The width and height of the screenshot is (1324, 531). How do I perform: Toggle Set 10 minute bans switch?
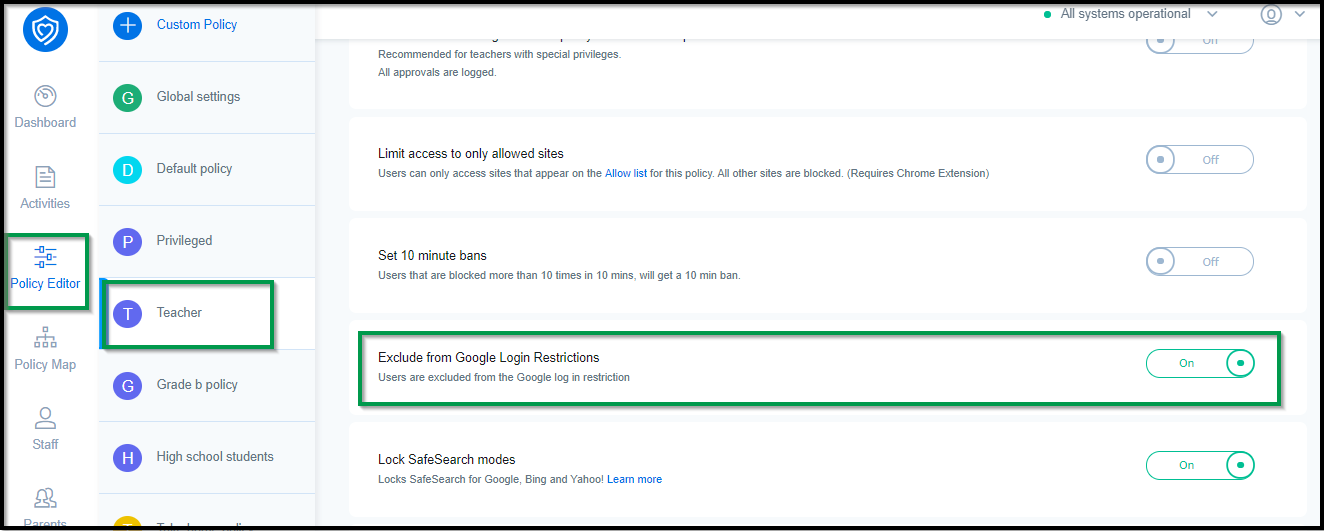pos(1199,262)
